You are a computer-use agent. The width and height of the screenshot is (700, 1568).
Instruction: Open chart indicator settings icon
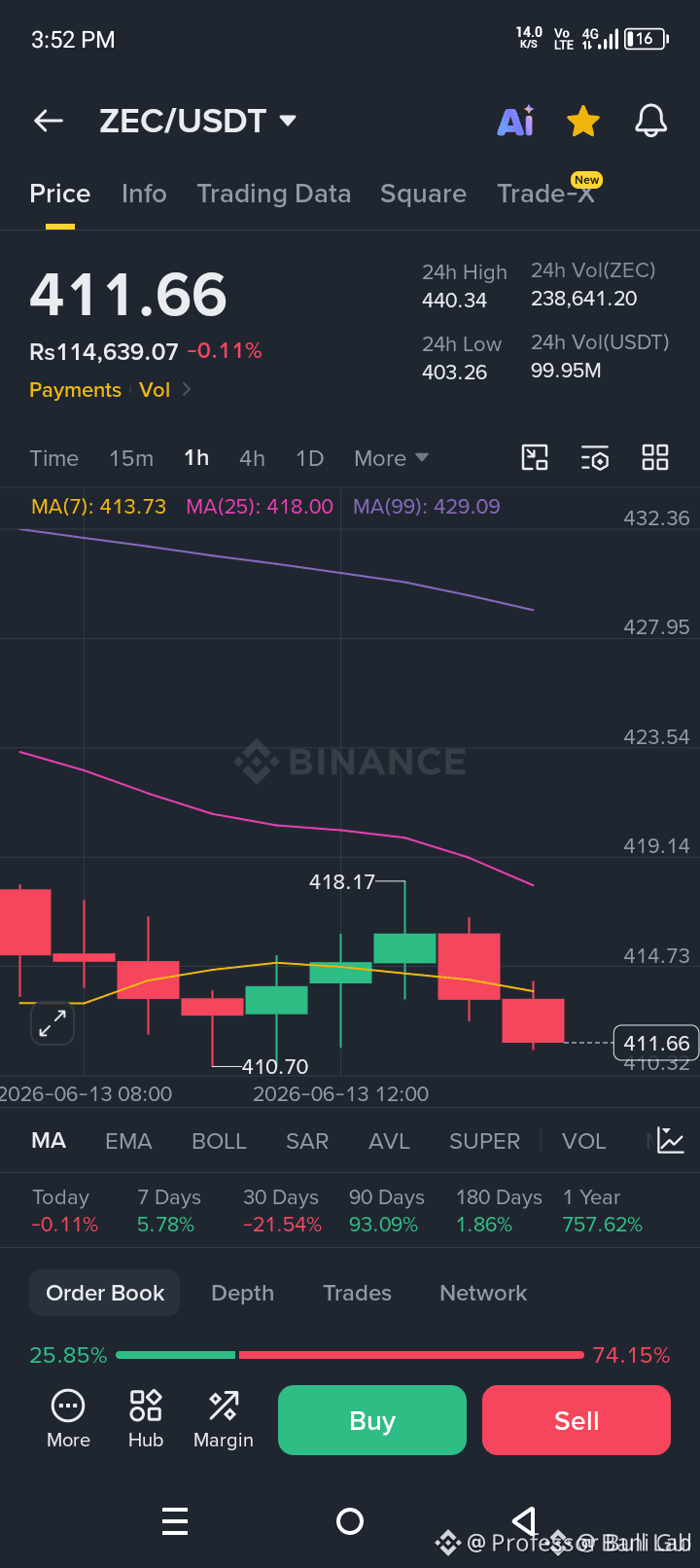coord(595,458)
